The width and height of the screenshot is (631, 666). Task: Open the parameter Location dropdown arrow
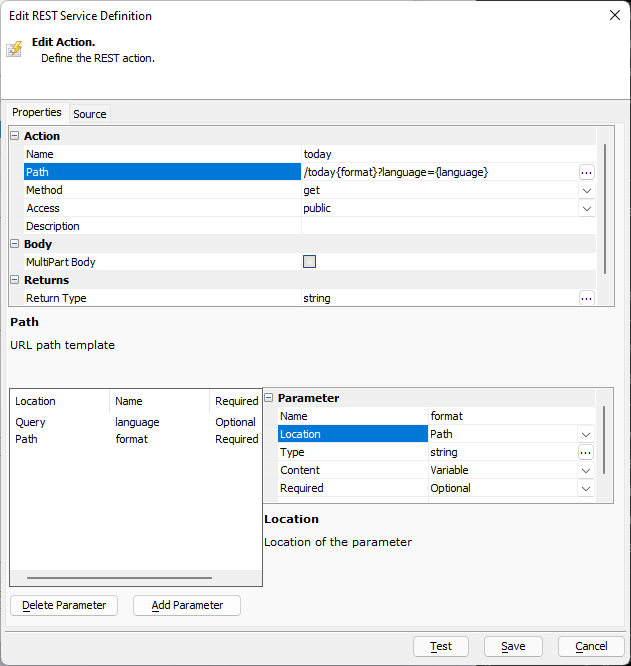pyautogui.click(x=586, y=435)
